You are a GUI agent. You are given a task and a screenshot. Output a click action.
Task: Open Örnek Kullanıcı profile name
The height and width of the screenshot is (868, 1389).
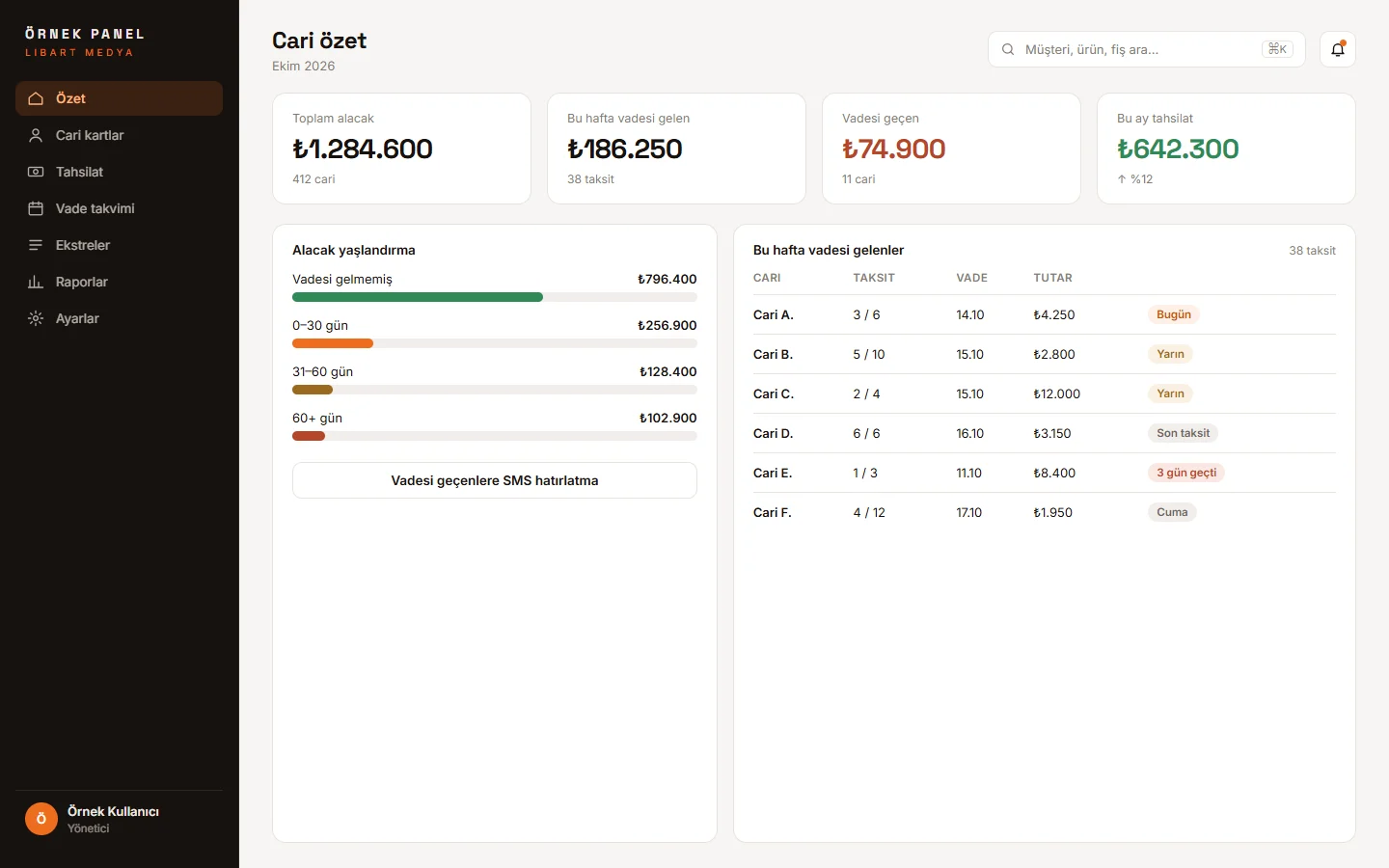(113, 811)
